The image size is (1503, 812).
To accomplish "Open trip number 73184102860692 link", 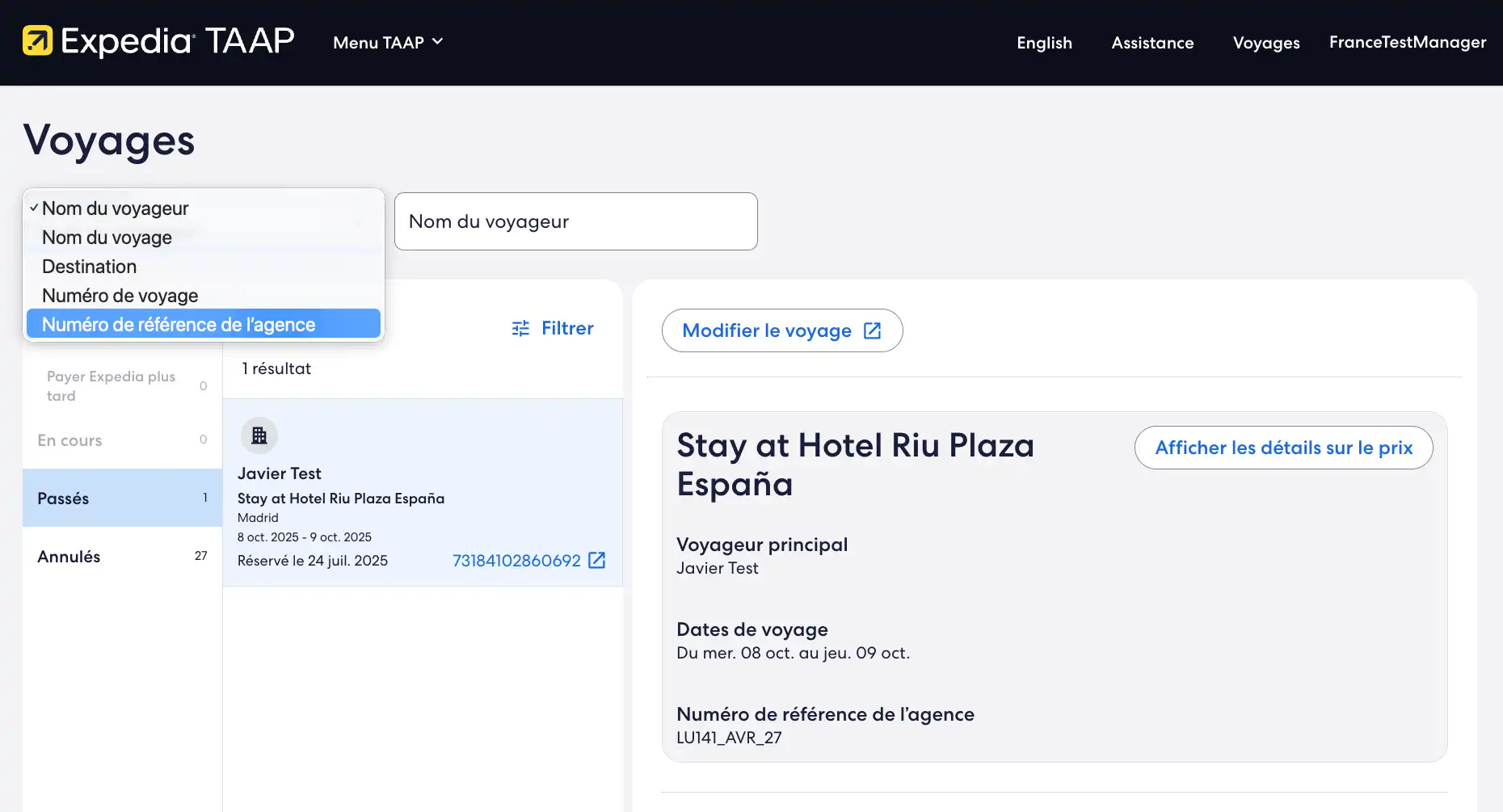I will tap(516, 560).
